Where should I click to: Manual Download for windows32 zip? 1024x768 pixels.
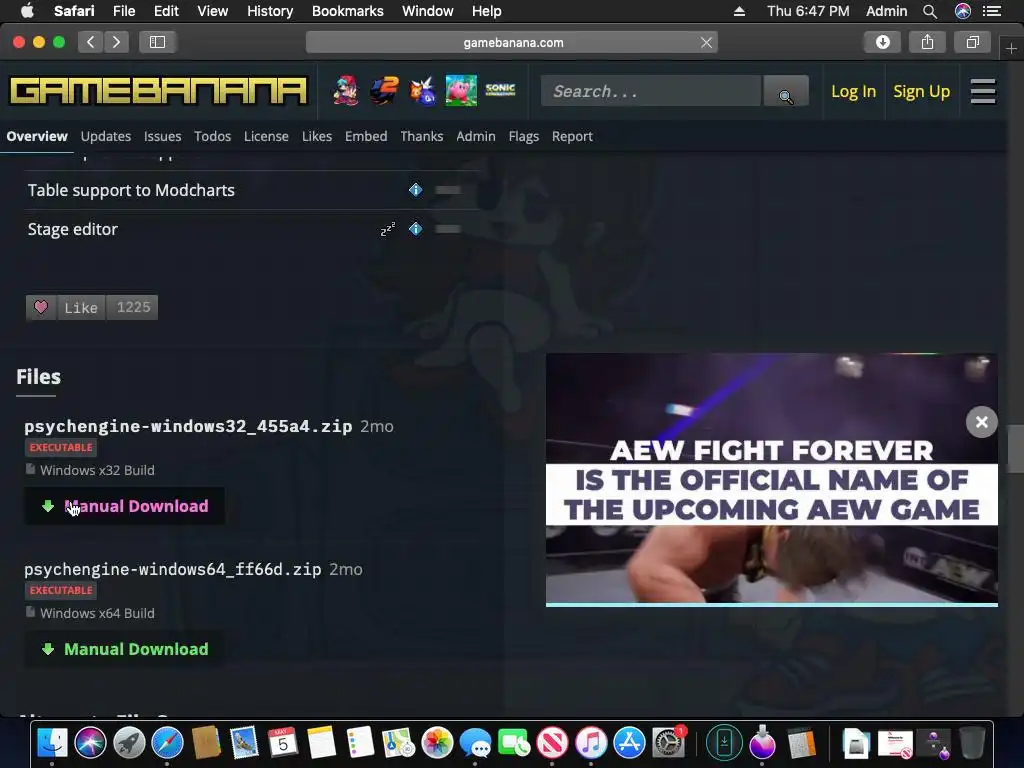pos(125,506)
